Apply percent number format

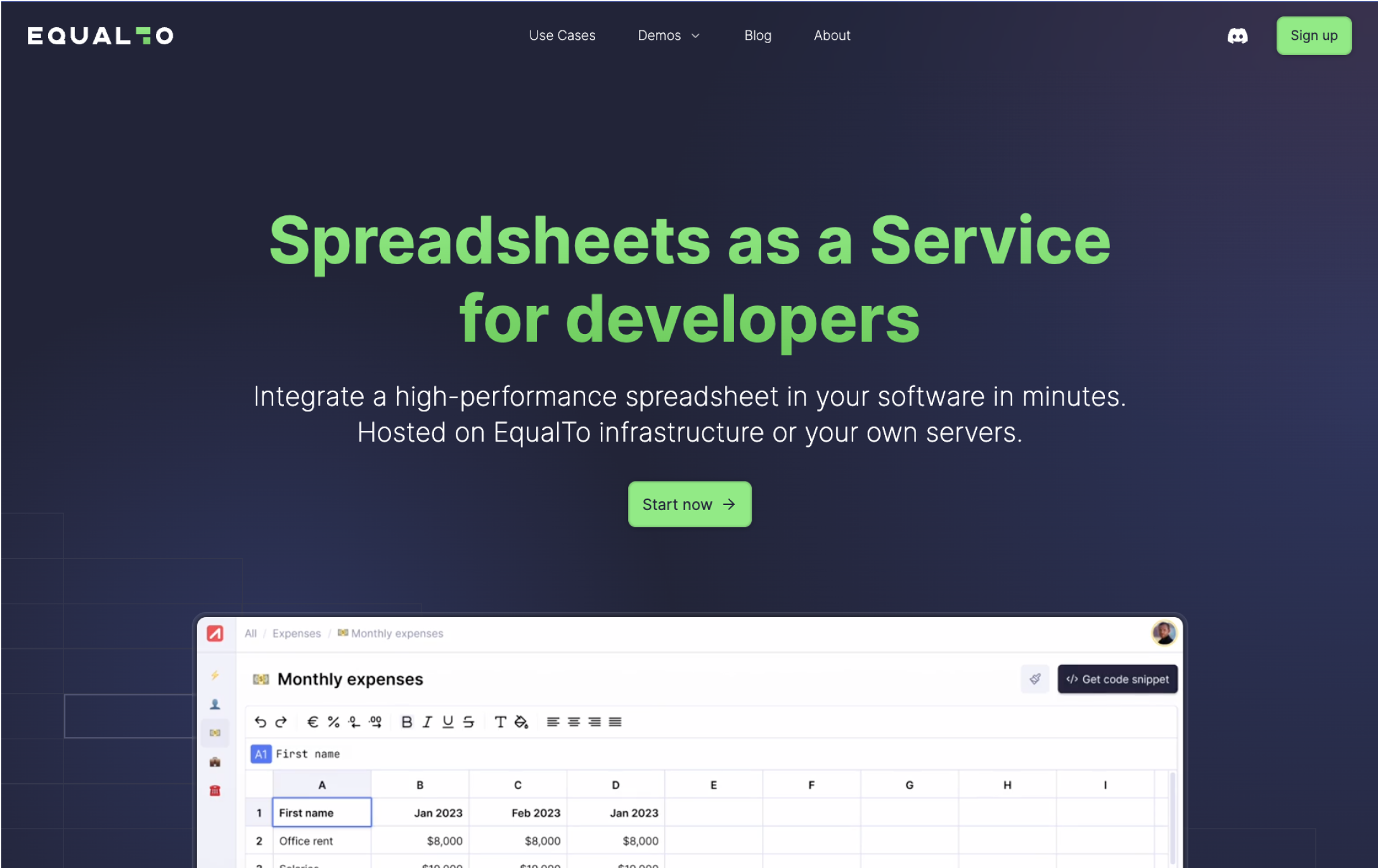pyautogui.click(x=333, y=722)
